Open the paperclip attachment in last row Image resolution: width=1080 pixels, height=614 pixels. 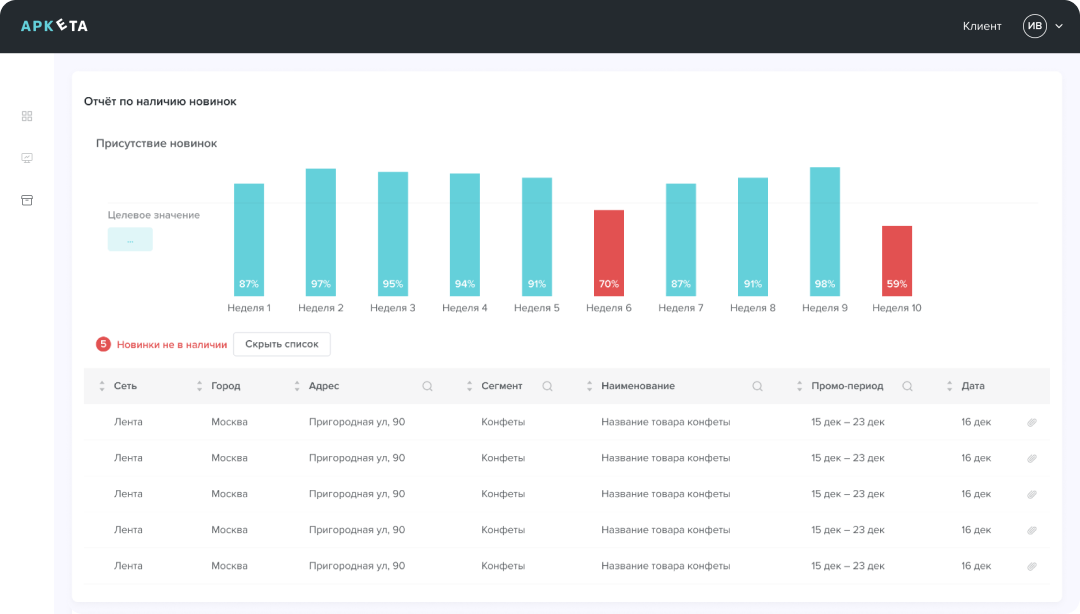[1032, 566]
